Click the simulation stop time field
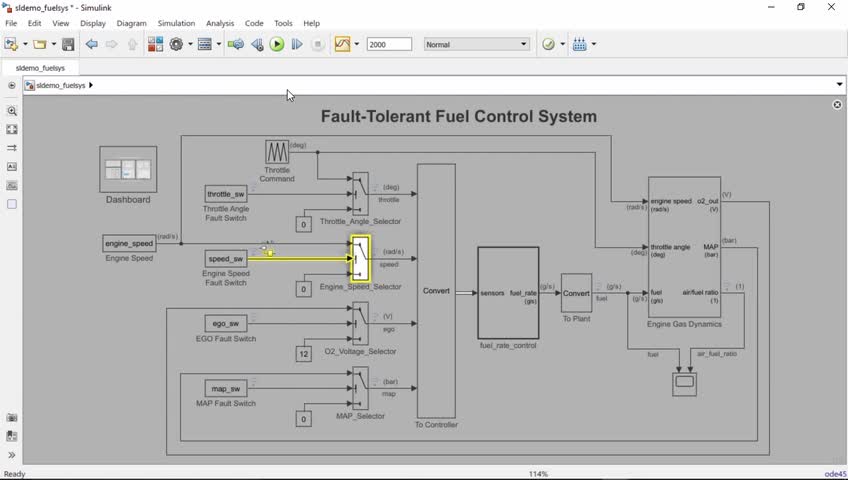Viewport: 848px width, 480px height. 389,44
